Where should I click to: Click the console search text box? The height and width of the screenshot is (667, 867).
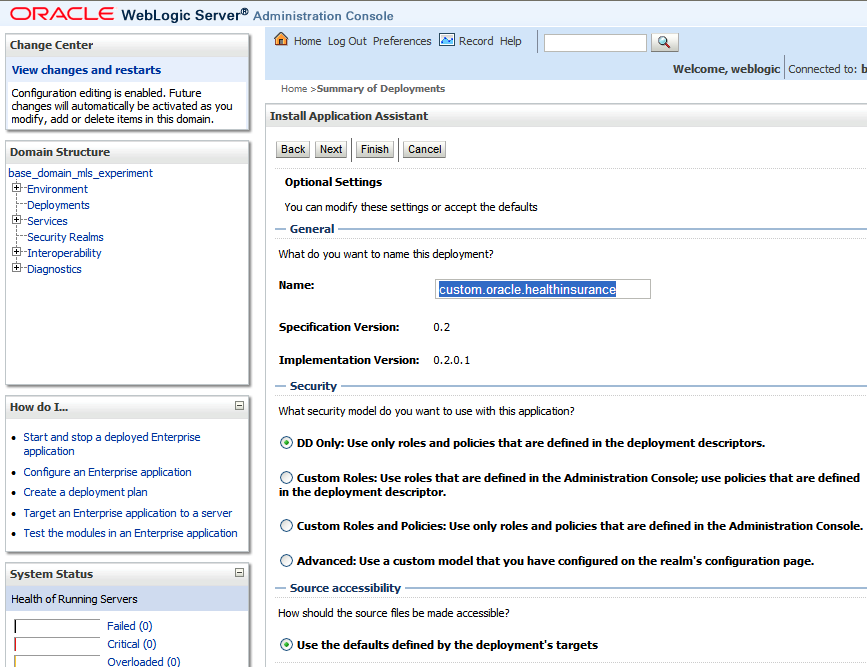(595, 43)
